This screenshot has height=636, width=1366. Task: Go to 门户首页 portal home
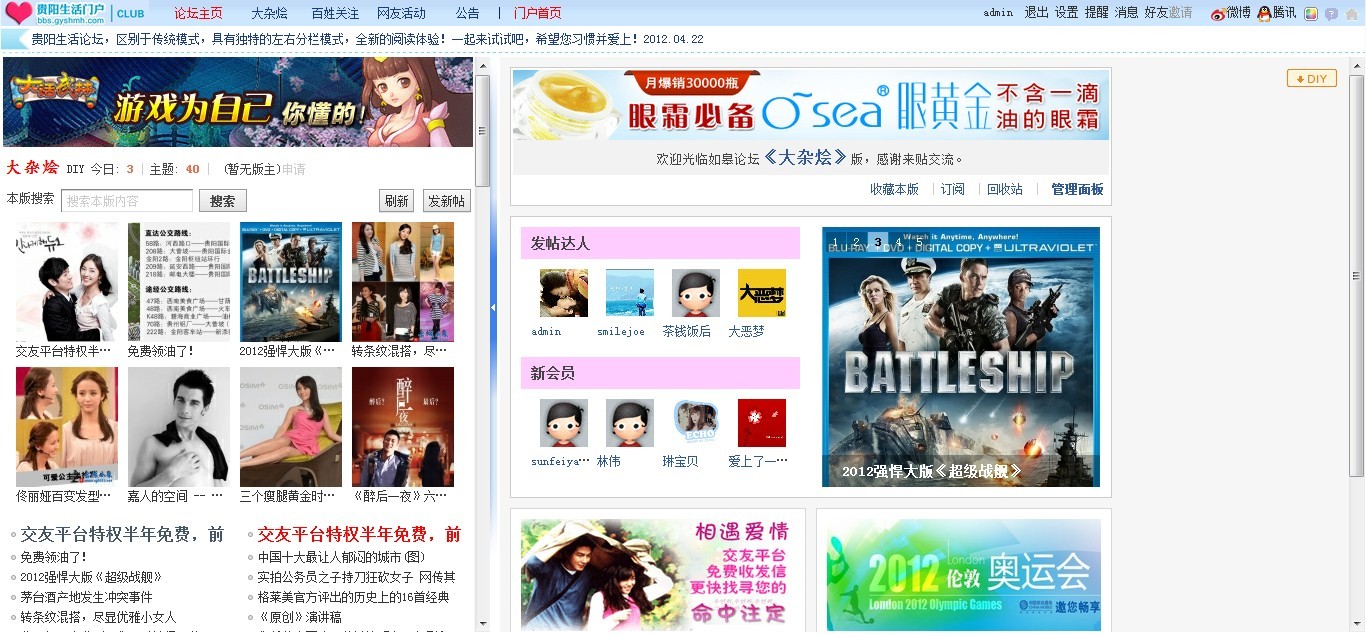click(x=537, y=13)
